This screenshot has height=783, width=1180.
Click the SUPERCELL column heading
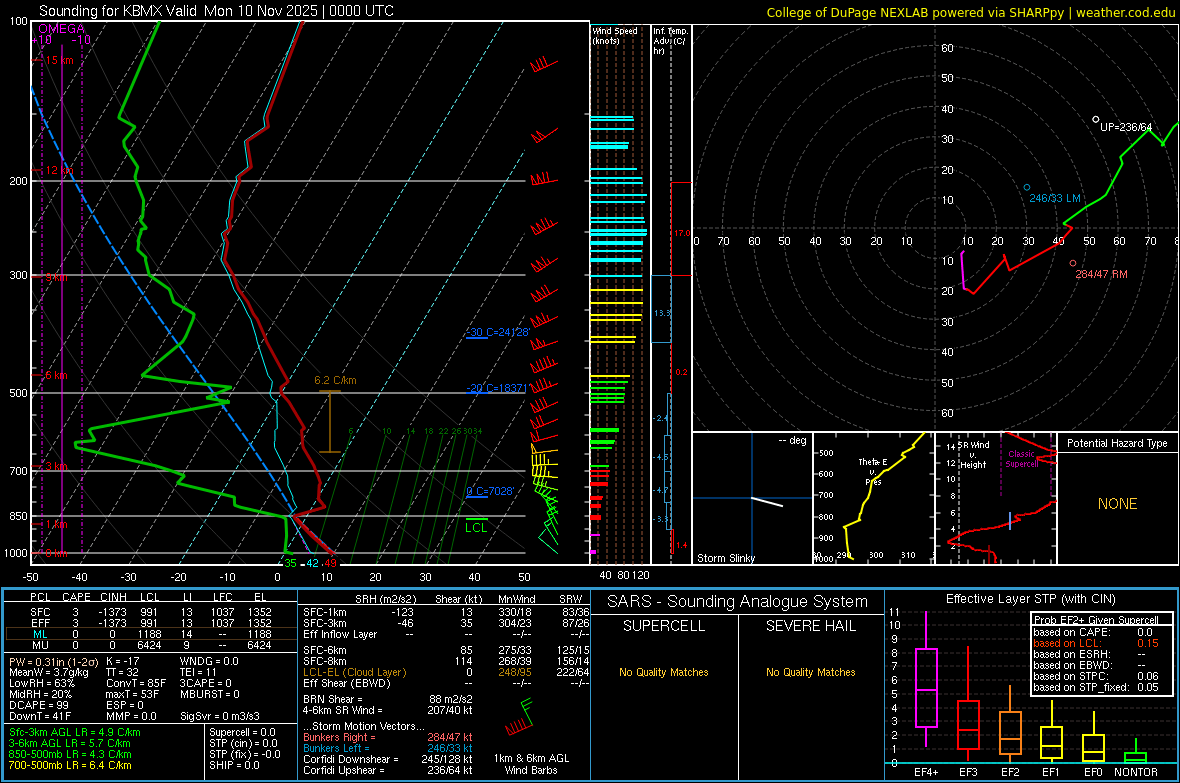pyautogui.click(x=664, y=626)
